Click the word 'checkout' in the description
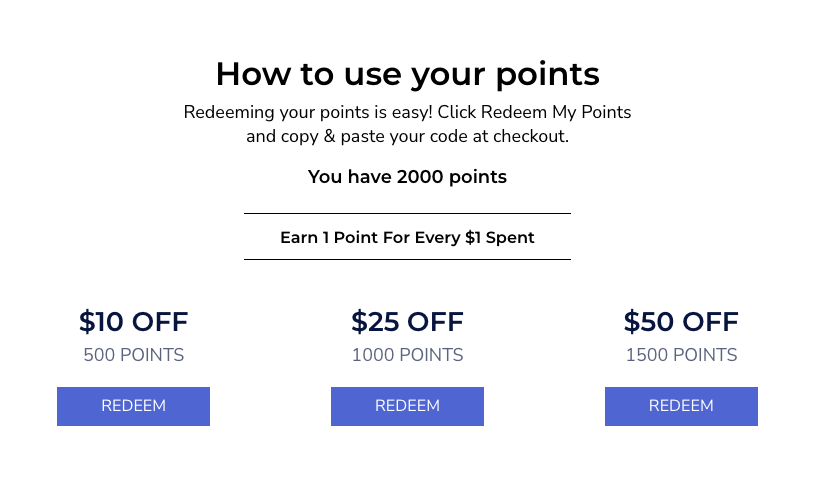Image resolution: width=816 pixels, height=499 pixels. [x=529, y=136]
